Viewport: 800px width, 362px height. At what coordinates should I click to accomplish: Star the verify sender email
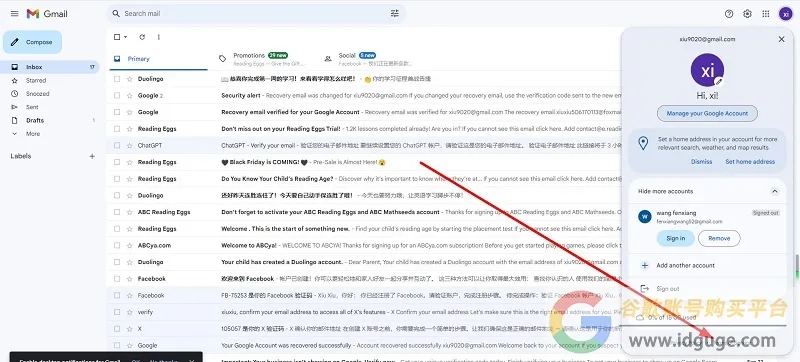click(130, 312)
